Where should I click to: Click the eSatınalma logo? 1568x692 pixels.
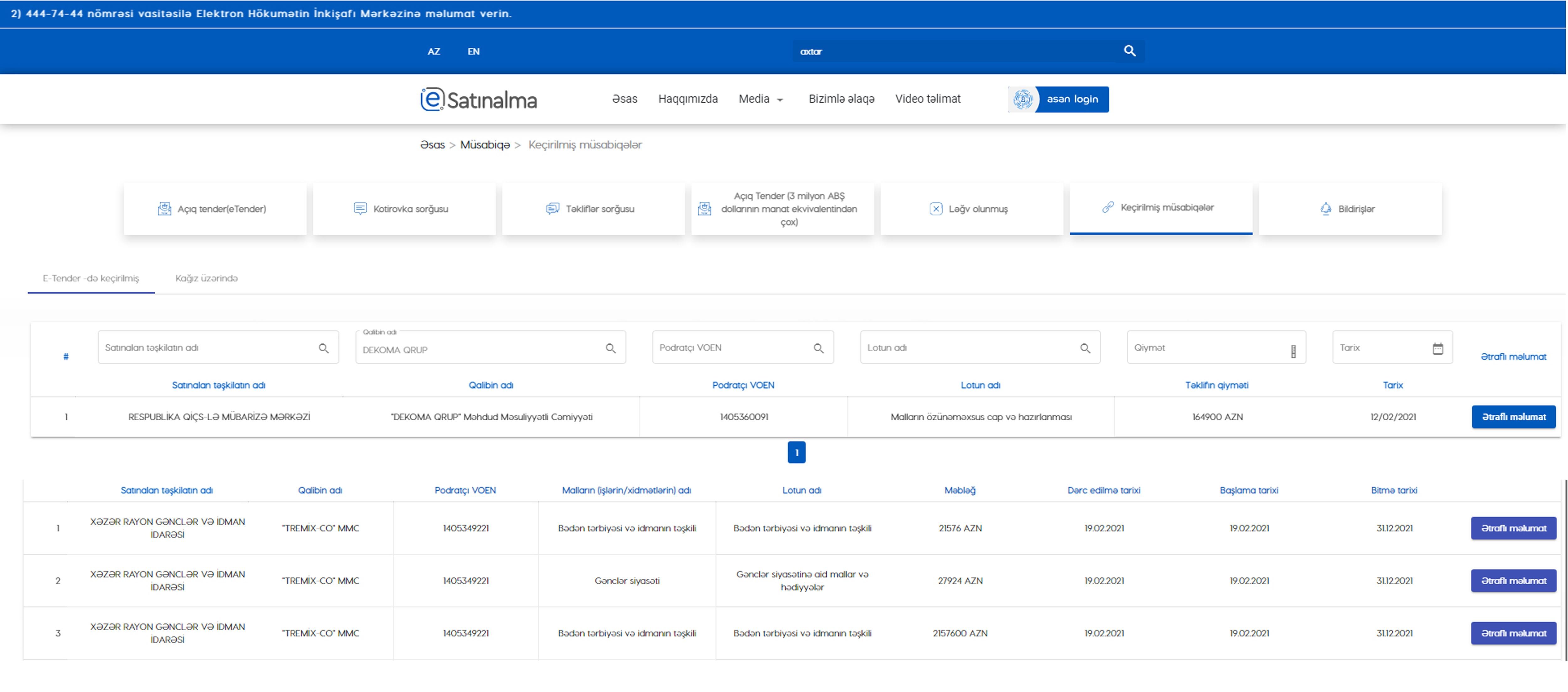(479, 99)
